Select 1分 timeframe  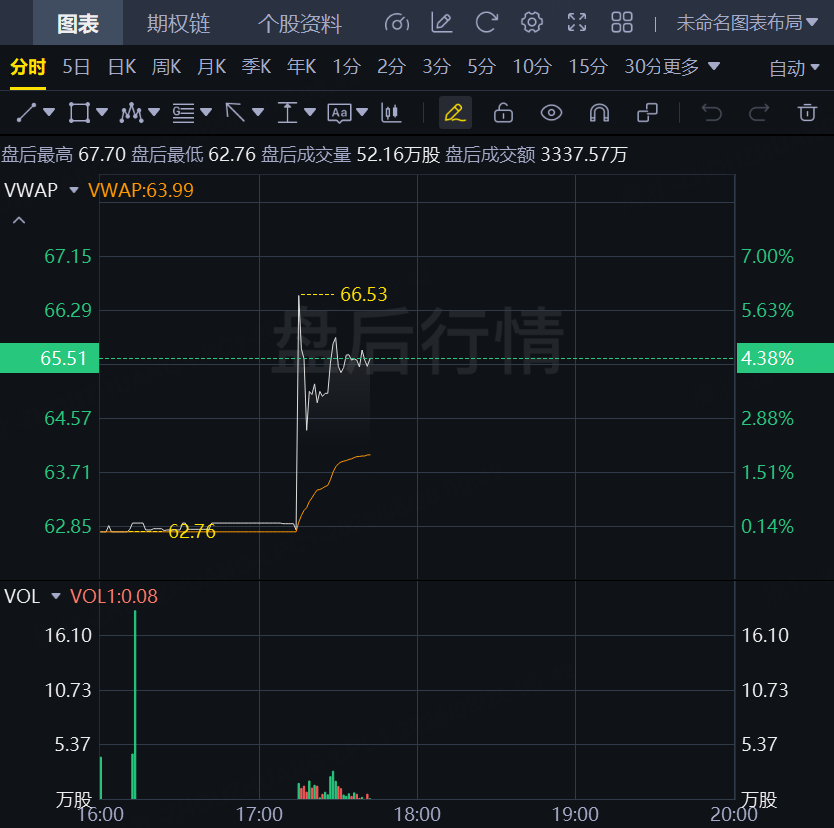click(x=346, y=67)
